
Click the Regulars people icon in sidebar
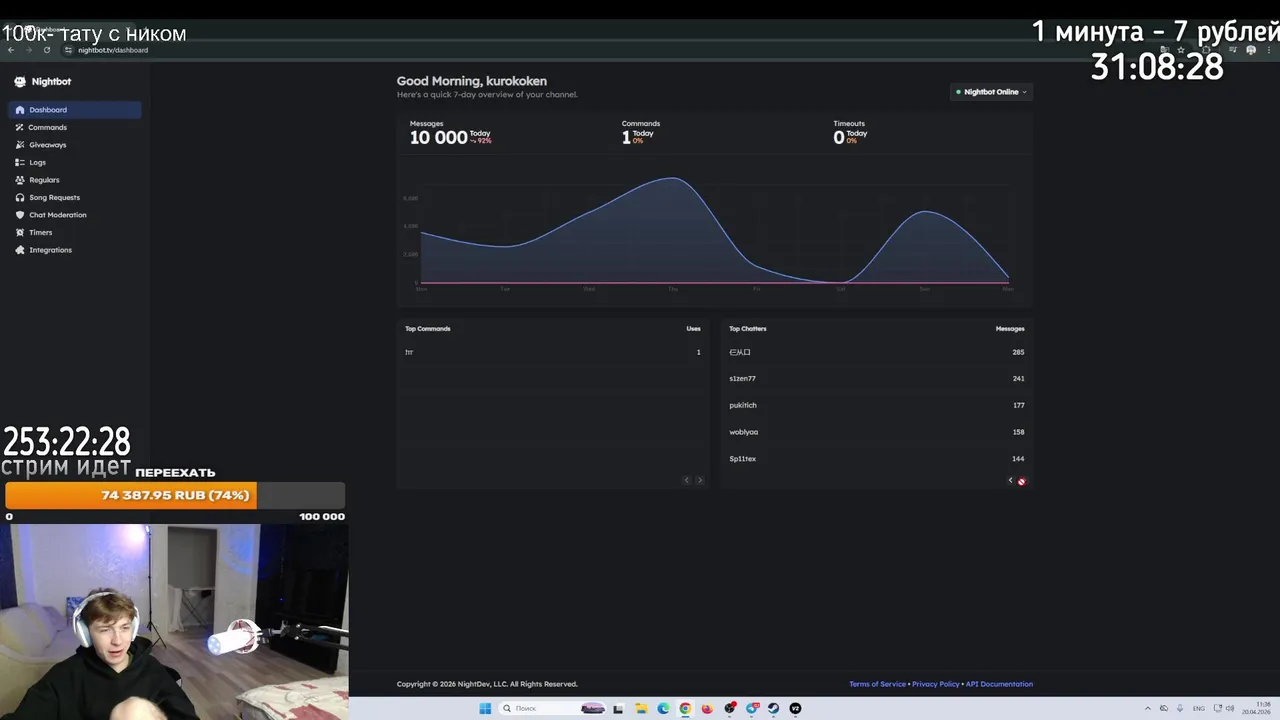pos(20,180)
